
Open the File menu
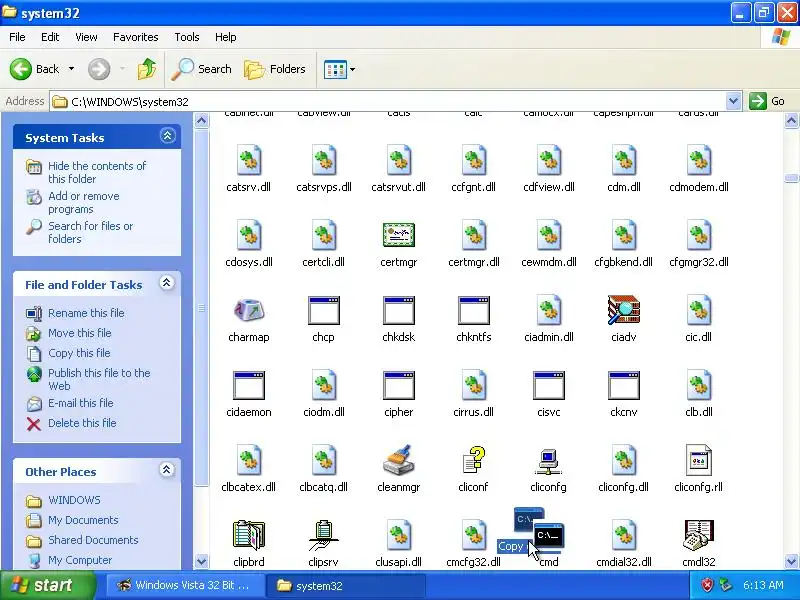click(x=17, y=37)
